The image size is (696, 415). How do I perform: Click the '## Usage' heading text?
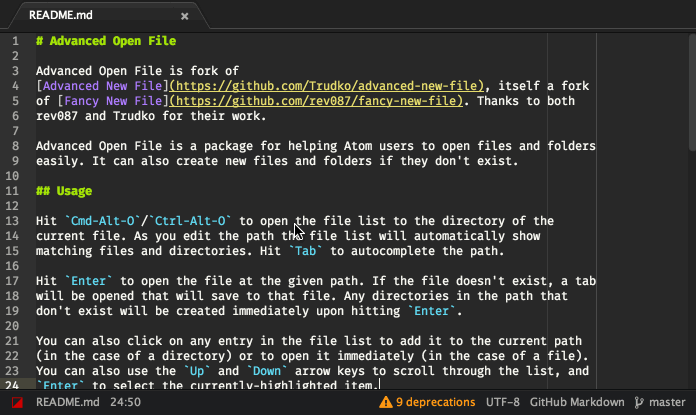point(64,191)
